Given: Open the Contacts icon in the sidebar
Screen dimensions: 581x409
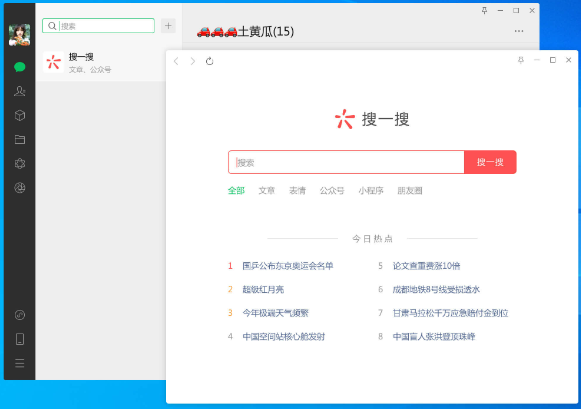Looking at the screenshot, I should click(20, 91).
